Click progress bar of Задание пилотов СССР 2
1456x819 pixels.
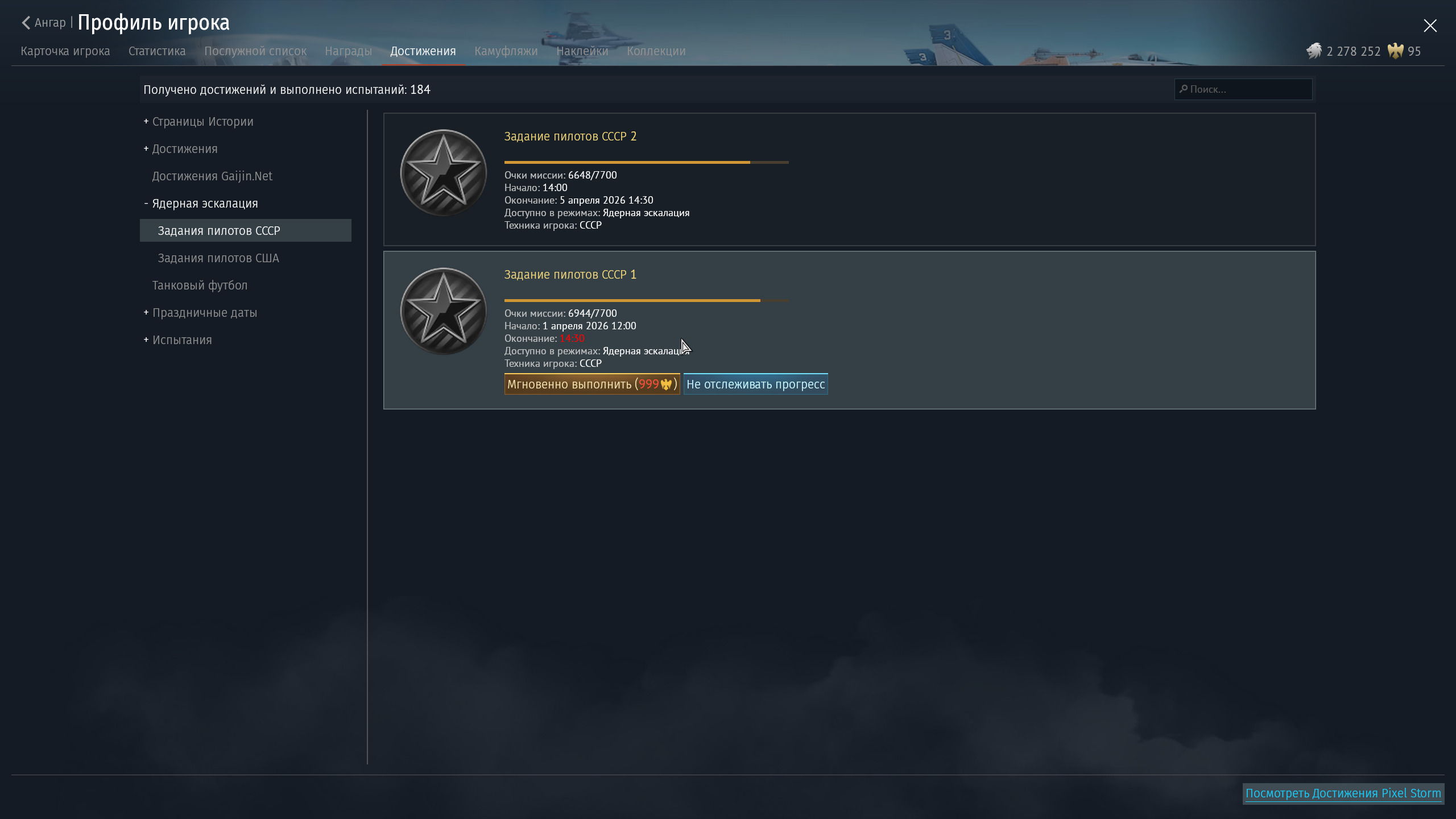646,163
